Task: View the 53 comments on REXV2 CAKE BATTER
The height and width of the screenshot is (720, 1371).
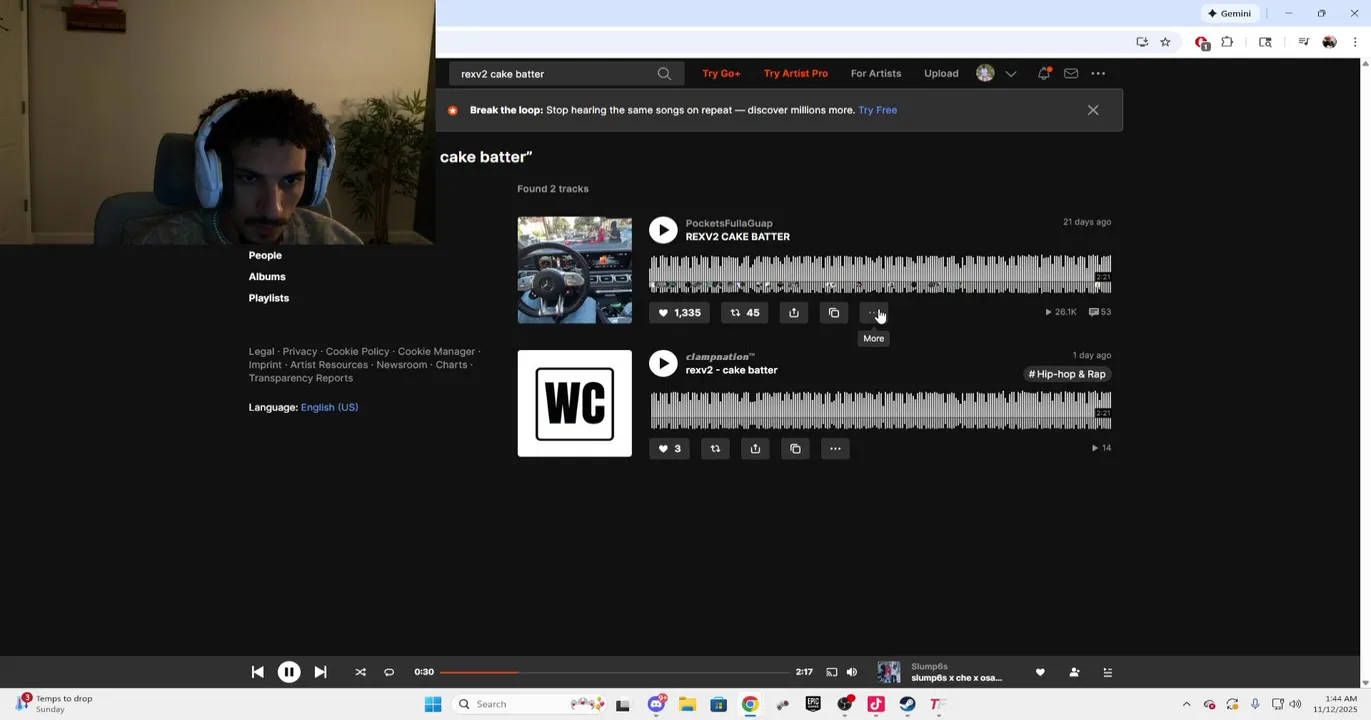Action: 1100,312
